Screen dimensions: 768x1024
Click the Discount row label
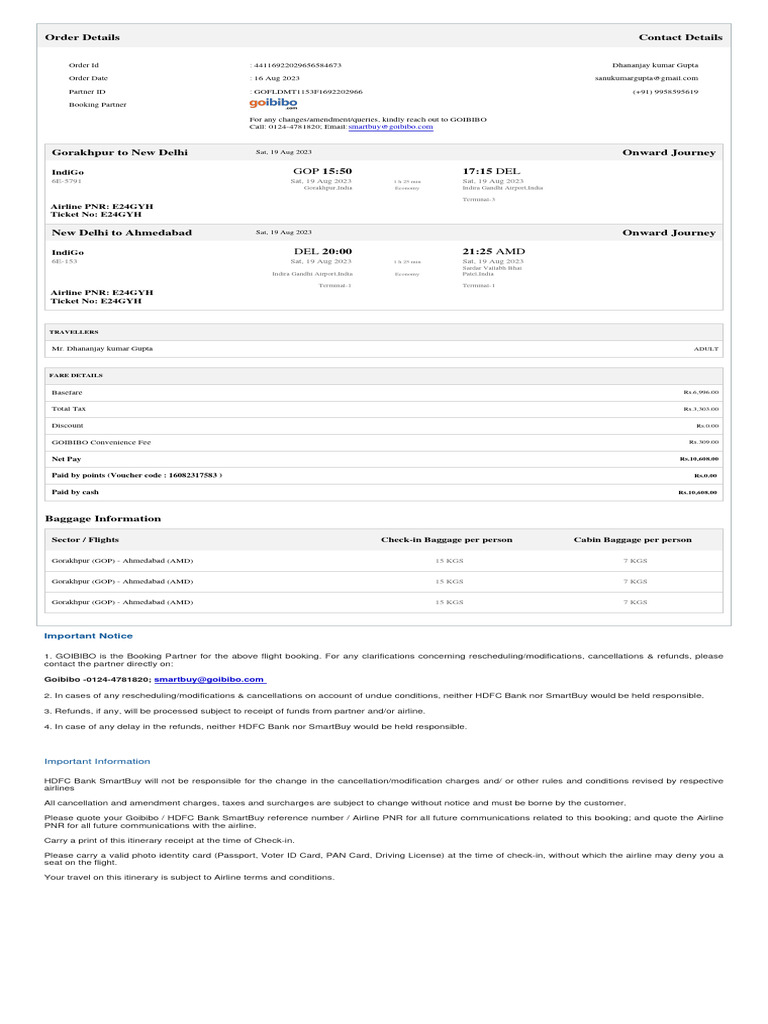point(67,426)
